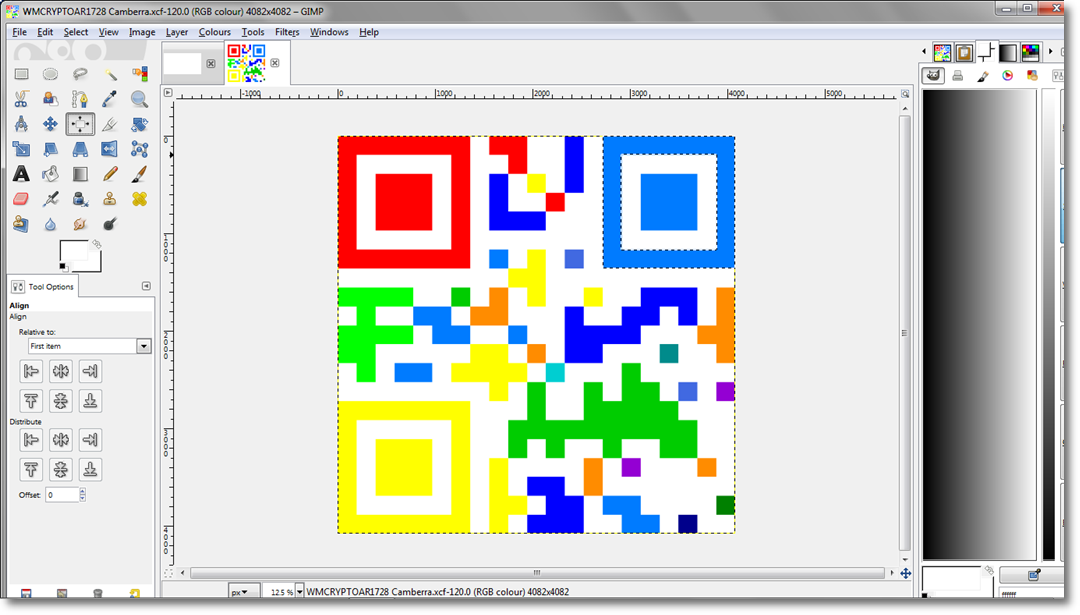This screenshot has width=1080, height=615.
Task: Open the Windows menu
Action: 329,32
